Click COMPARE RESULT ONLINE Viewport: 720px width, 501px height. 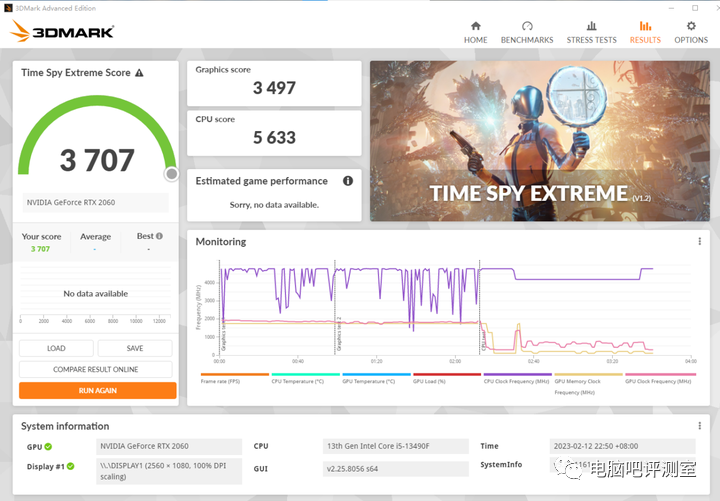coord(96,369)
